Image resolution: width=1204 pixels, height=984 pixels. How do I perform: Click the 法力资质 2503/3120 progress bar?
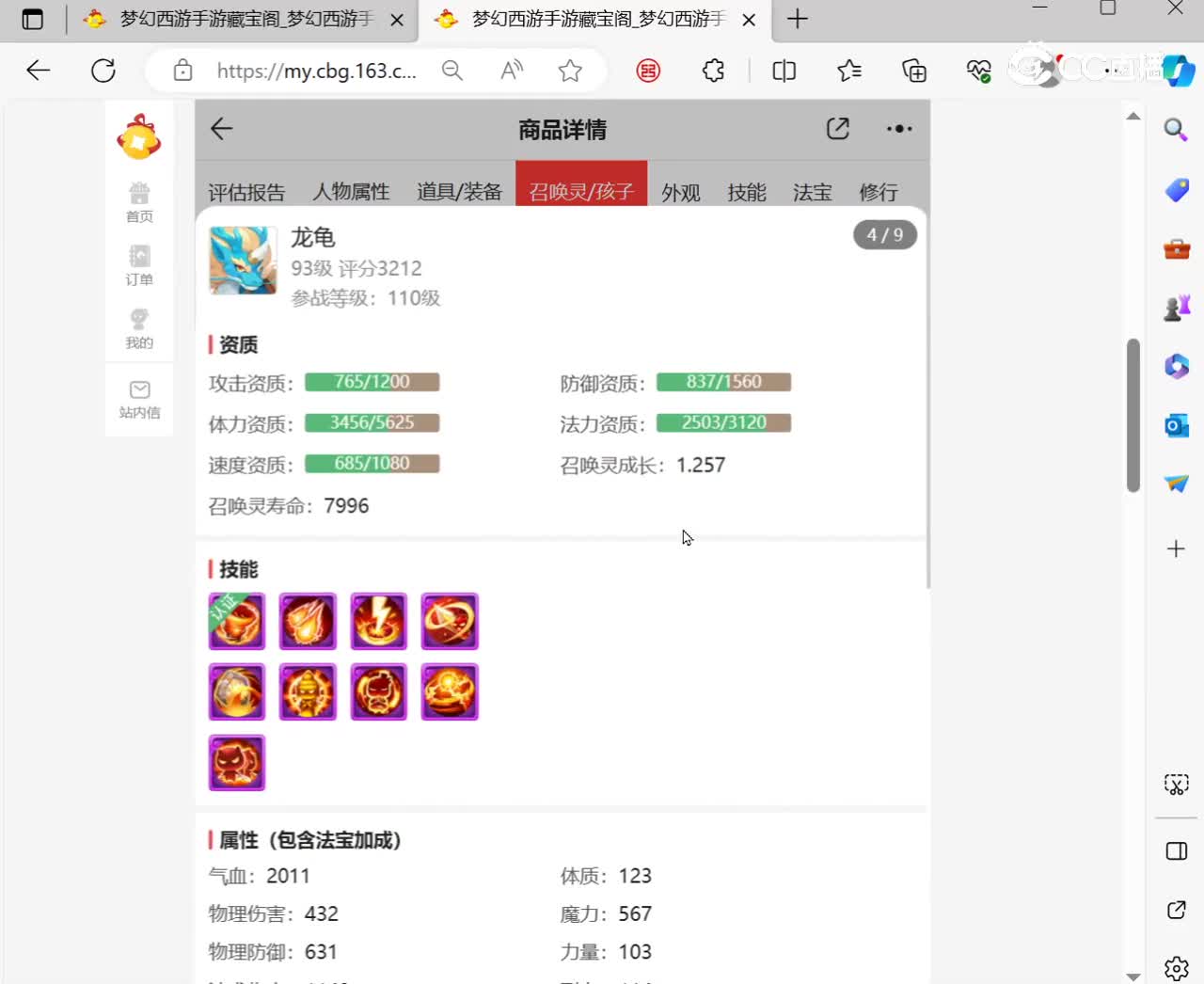click(x=723, y=422)
